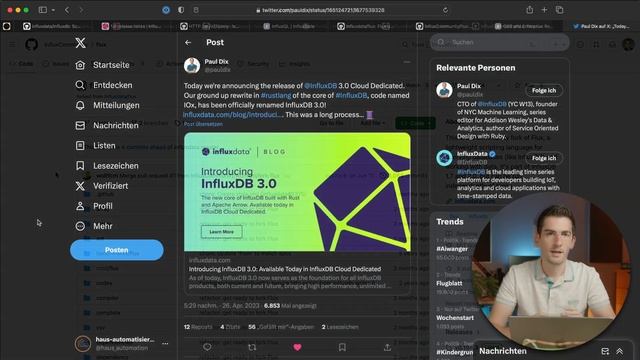
Task: Open the X logo home link
Action: coord(80,42)
